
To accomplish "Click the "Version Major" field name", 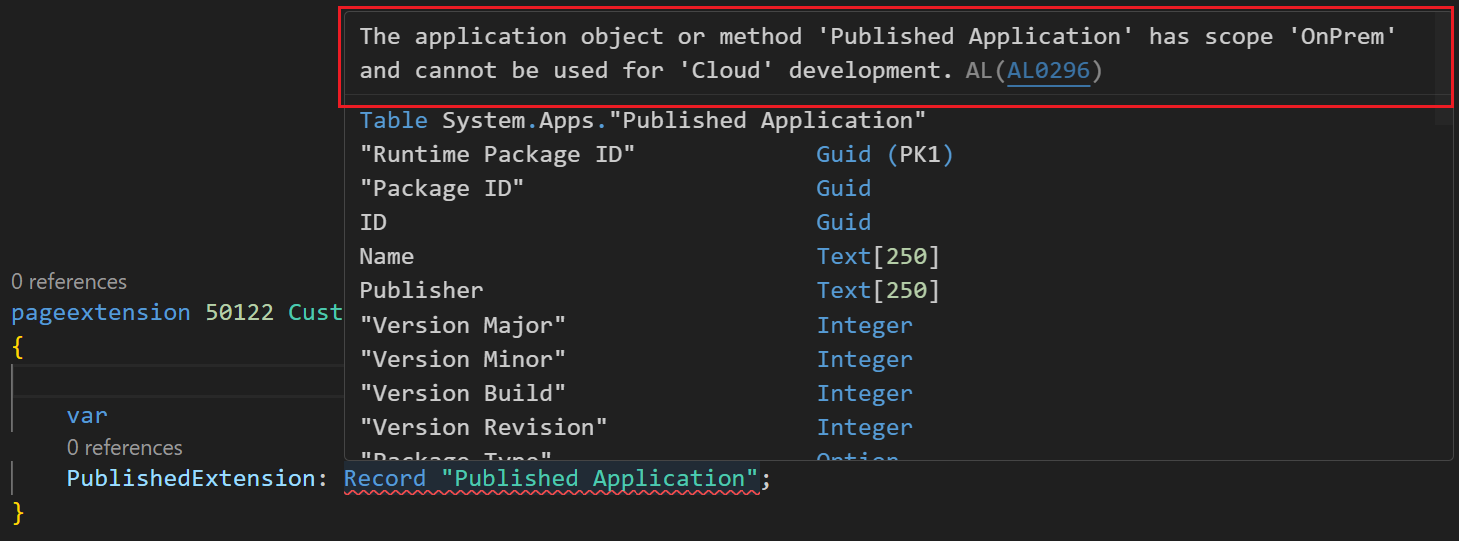I will click(x=463, y=325).
